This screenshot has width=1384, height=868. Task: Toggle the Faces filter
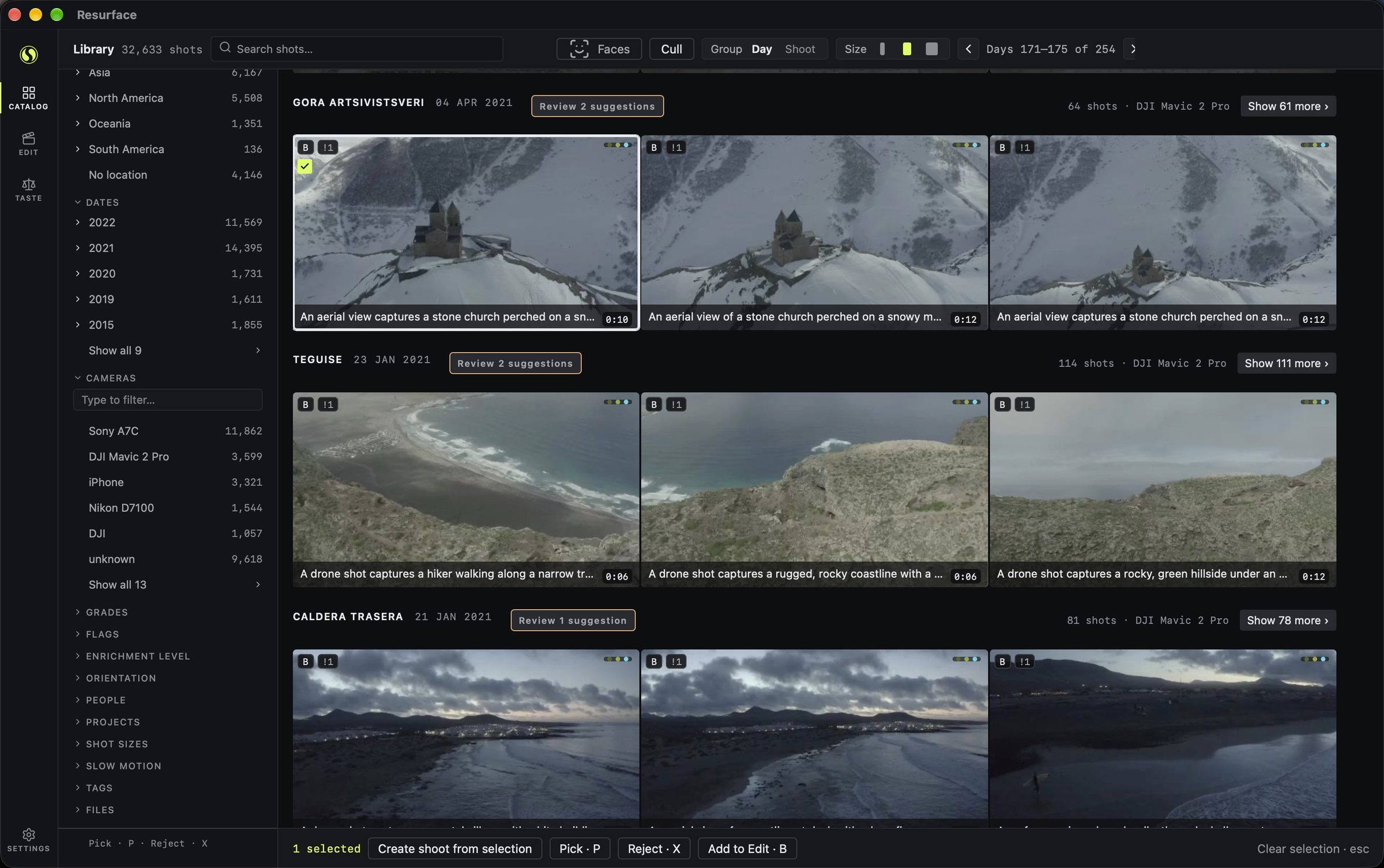pyautogui.click(x=599, y=49)
